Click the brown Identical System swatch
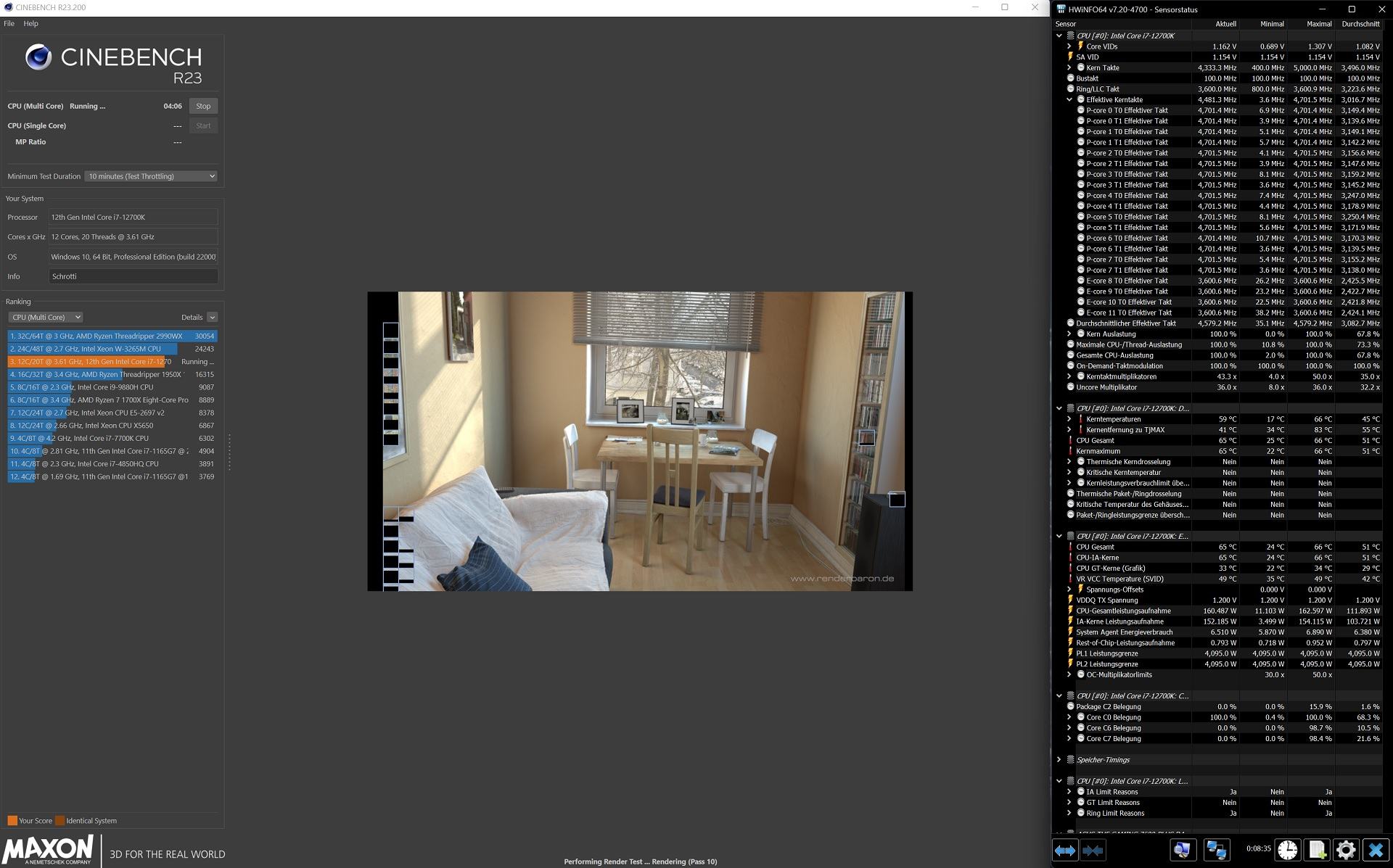The height and width of the screenshot is (868, 1393). pos(60,821)
